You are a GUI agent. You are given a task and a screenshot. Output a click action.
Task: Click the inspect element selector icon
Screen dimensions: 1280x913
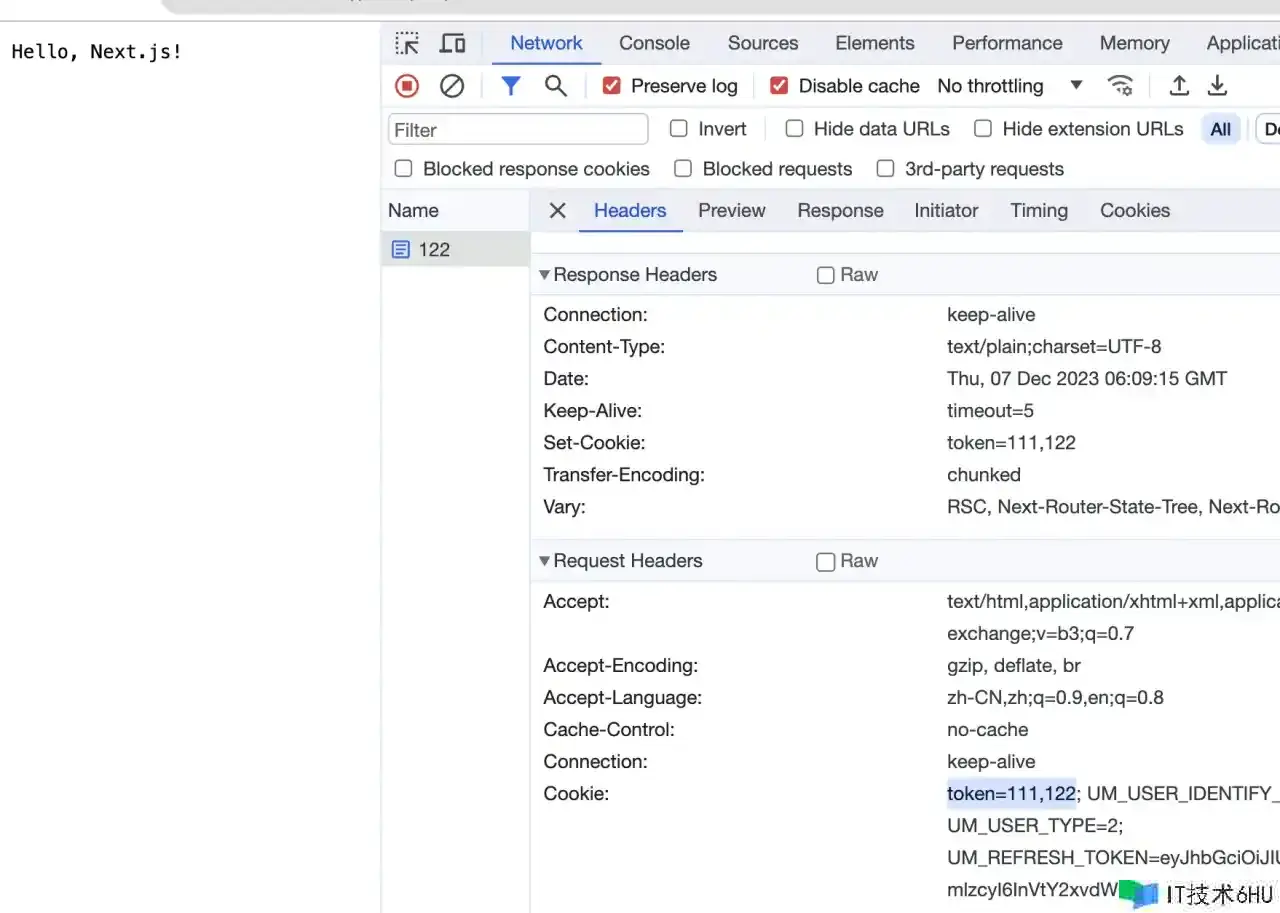click(x=407, y=43)
